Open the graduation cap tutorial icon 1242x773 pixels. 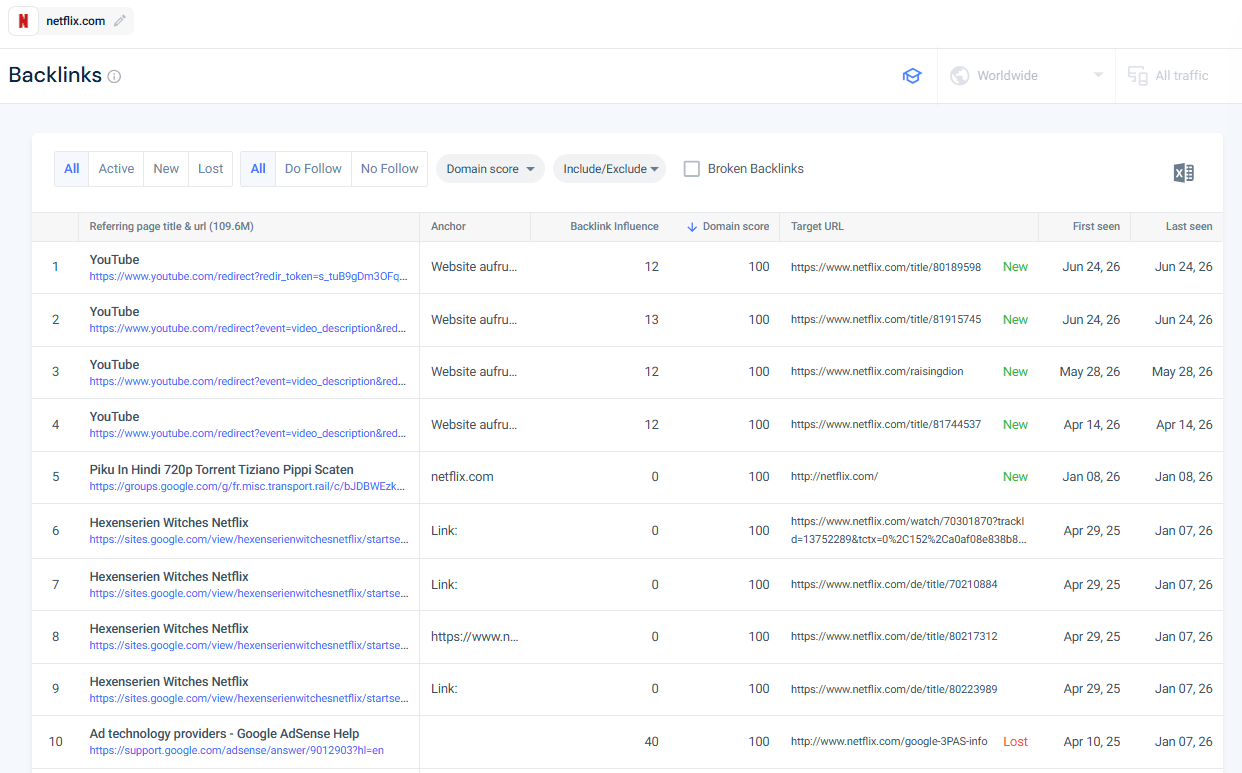pyautogui.click(x=912, y=76)
